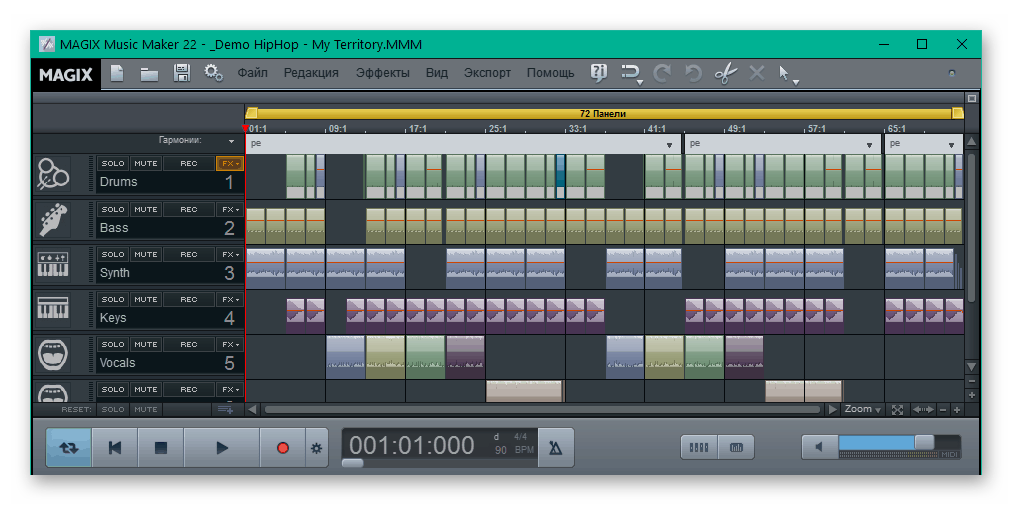Click the horizontal stretch arrows zoom icon
Screen dimensions: 1012x505
(x=922, y=409)
